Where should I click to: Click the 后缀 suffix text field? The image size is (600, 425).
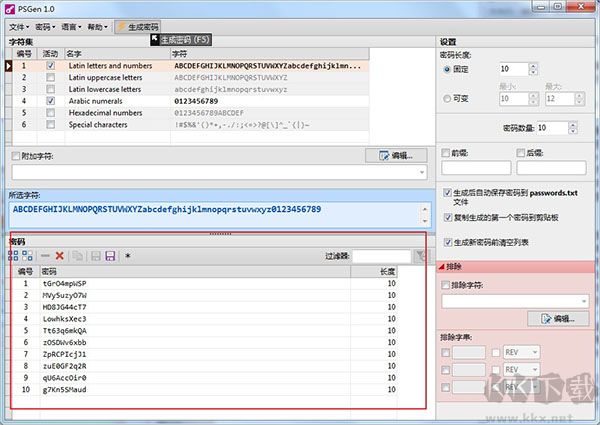[551, 168]
